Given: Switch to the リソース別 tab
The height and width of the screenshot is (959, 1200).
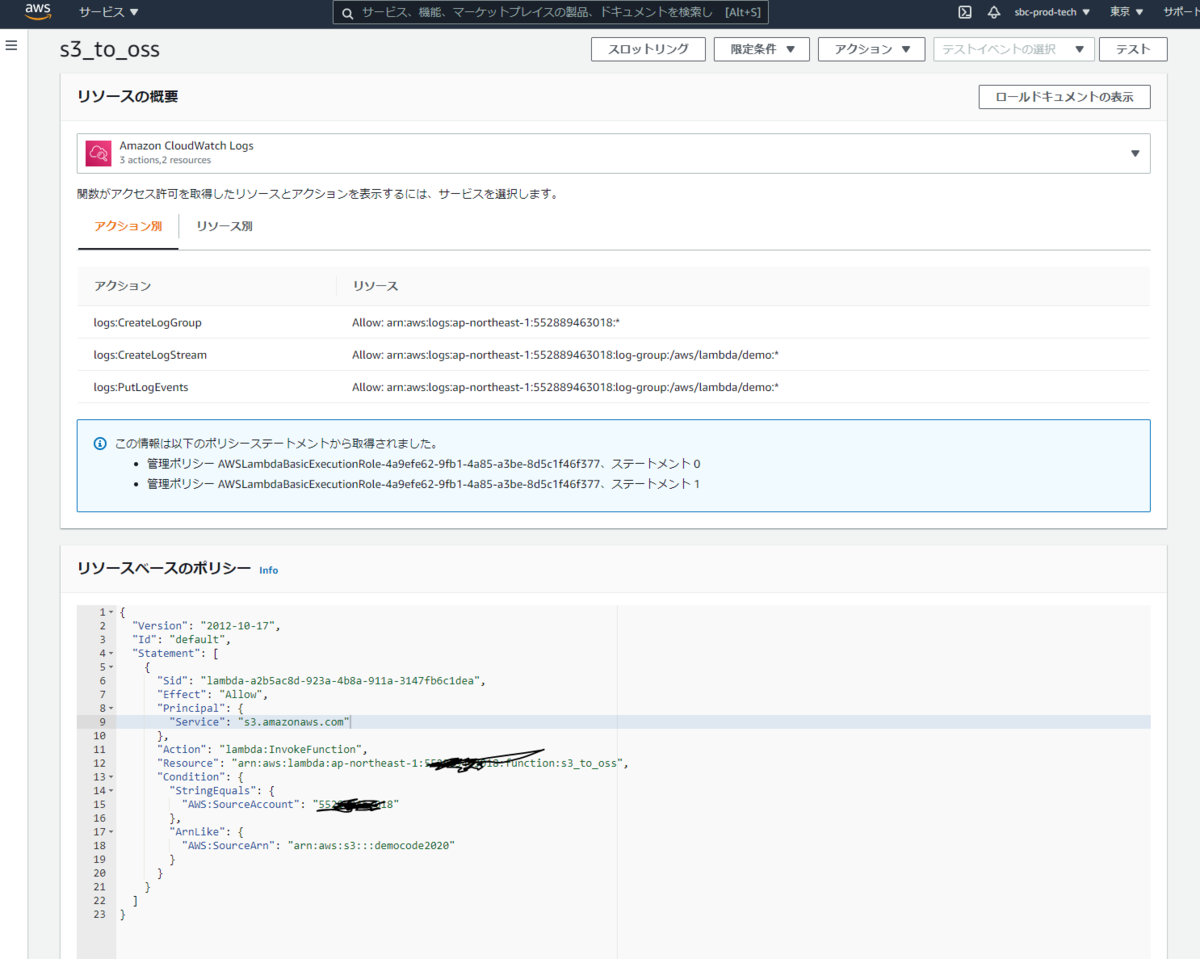Looking at the screenshot, I should pyautogui.click(x=224, y=226).
